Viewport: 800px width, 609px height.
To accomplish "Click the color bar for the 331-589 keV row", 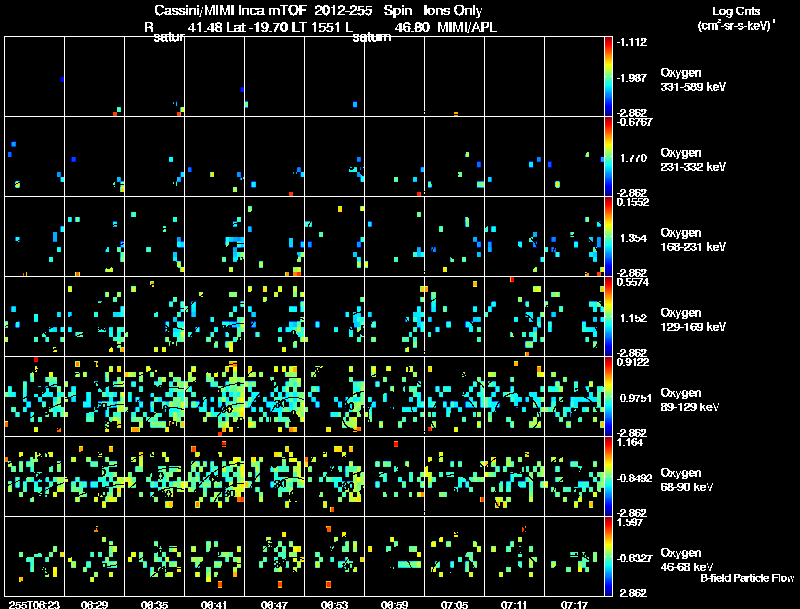I will point(608,77).
